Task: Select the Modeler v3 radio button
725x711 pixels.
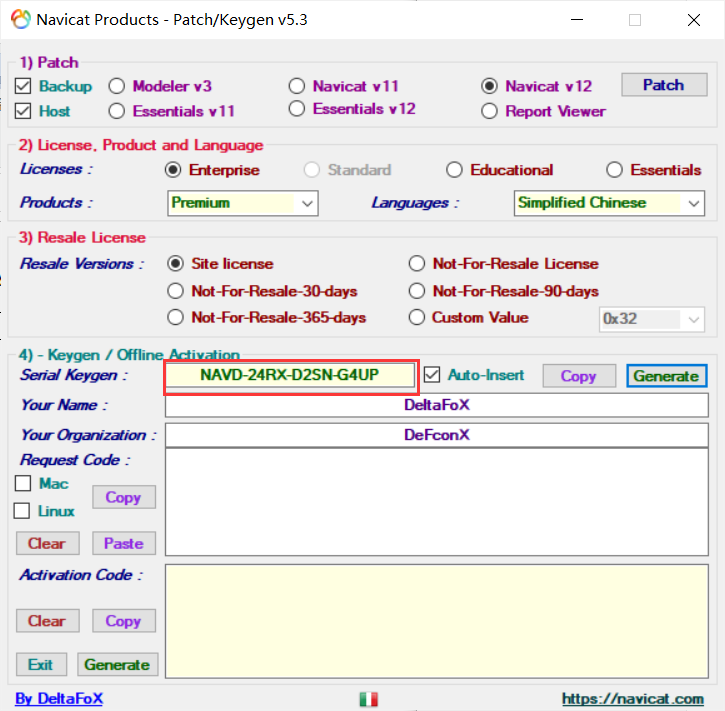Action: pyautogui.click(x=117, y=86)
